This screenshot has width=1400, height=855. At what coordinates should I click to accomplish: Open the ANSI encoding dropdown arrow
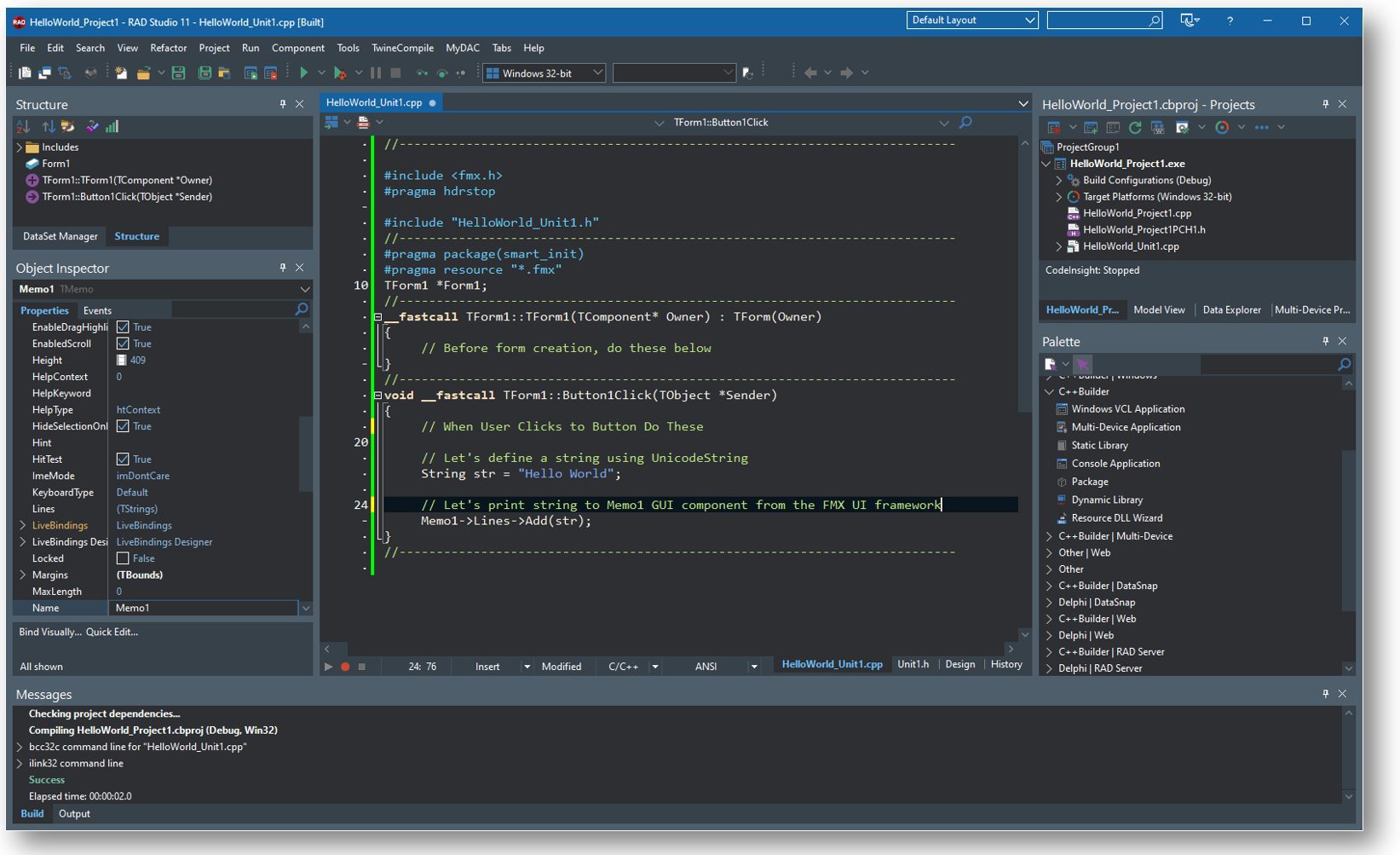[x=753, y=667]
